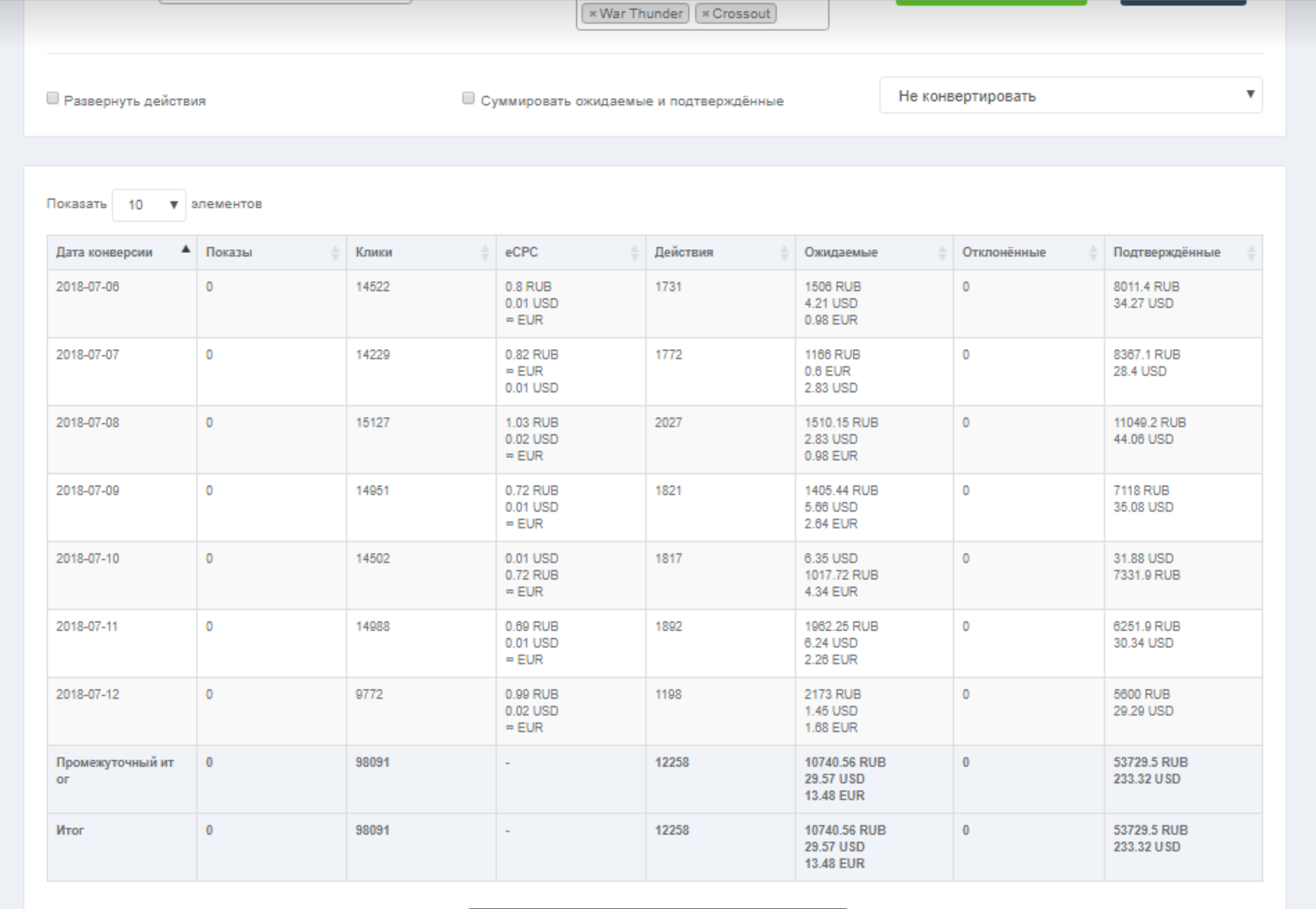This screenshot has width=1316, height=909.
Task: Click sort arrows on Клики column
Action: click(485, 253)
